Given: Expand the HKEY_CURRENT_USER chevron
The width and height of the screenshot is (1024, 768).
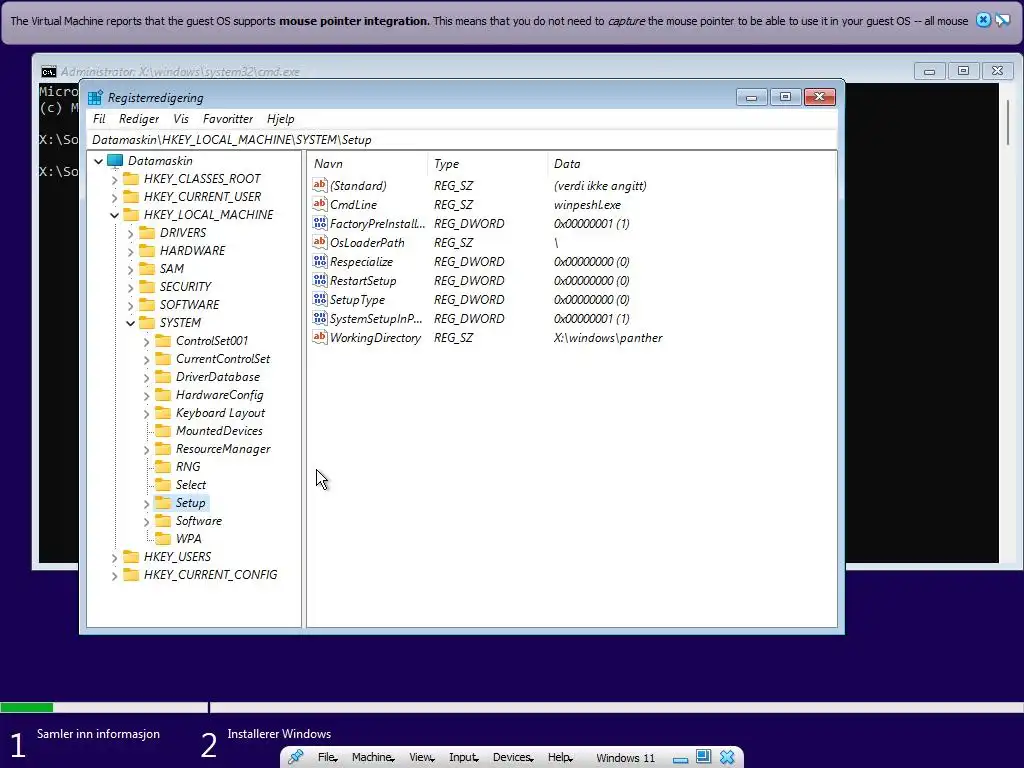Looking at the screenshot, I should [x=115, y=197].
